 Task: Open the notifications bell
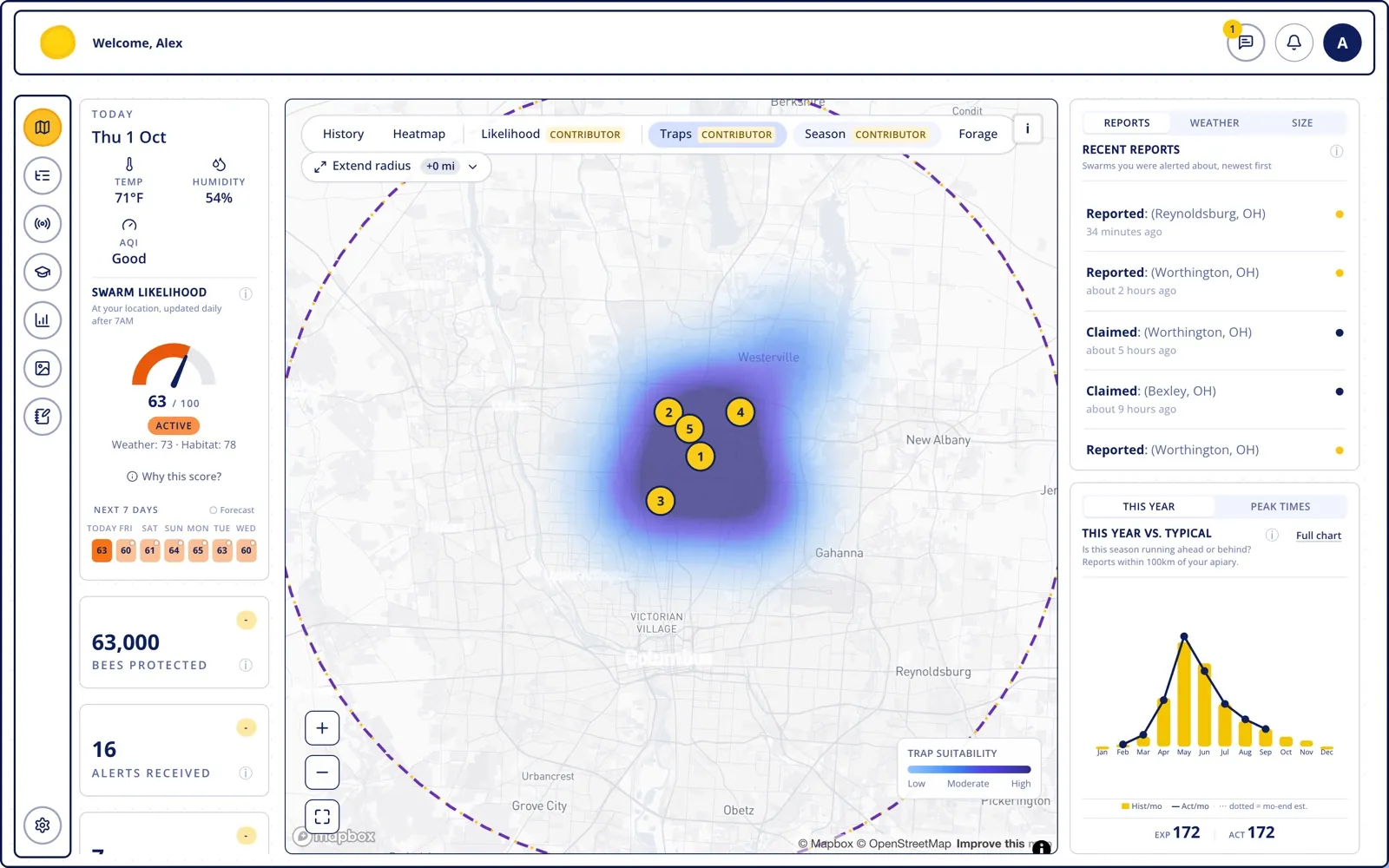pyautogui.click(x=1294, y=43)
